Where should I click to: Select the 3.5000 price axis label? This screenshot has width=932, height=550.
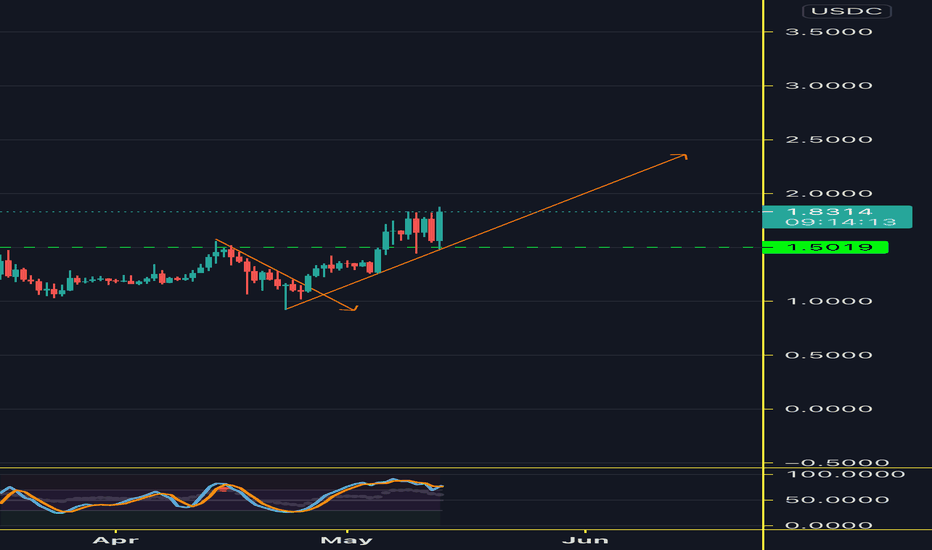829,32
